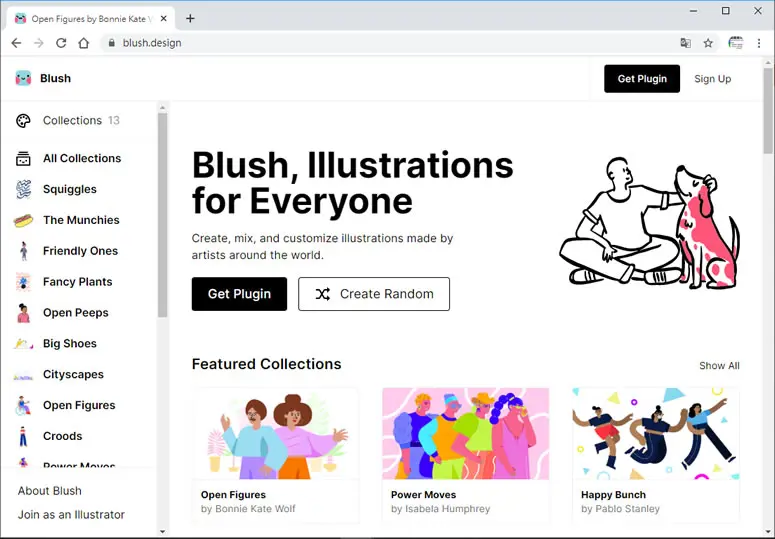Show All featured collections
The width and height of the screenshot is (775, 539).
[x=719, y=366]
